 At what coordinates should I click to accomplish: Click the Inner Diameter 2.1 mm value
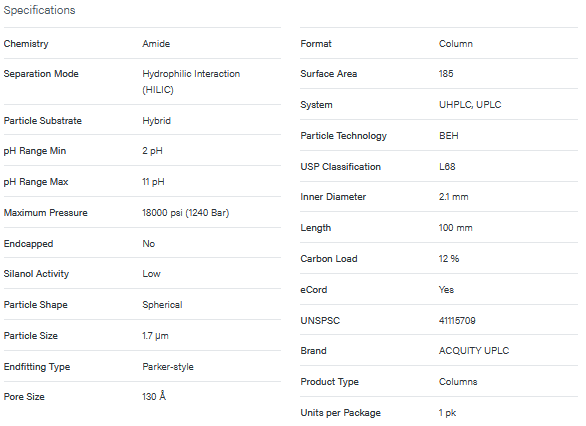(x=453, y=197)
